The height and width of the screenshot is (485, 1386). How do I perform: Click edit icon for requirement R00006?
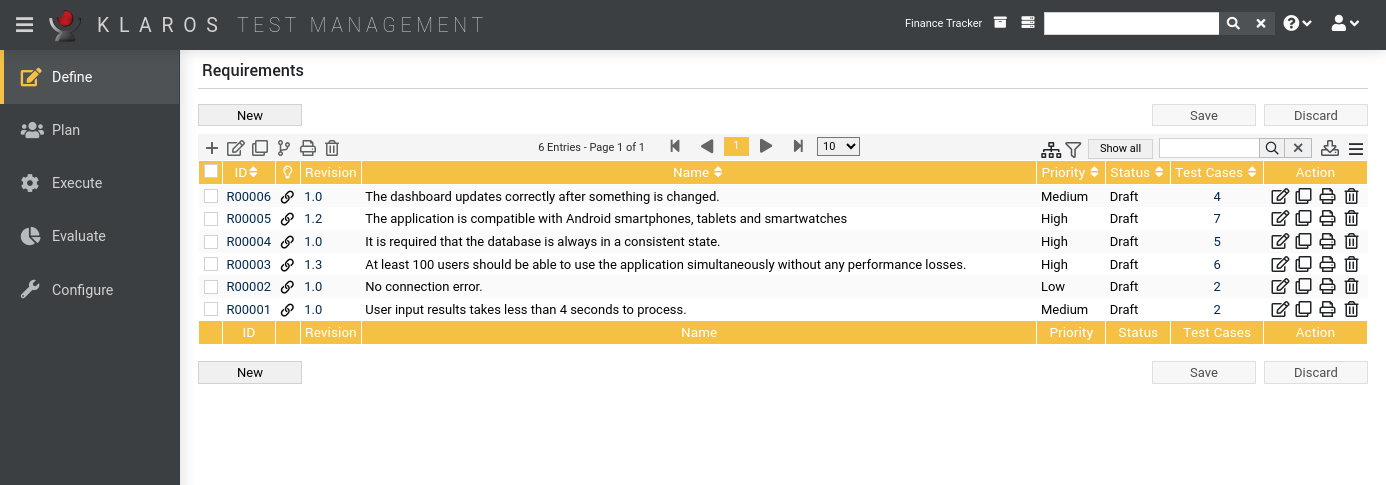pos(1279,197)
